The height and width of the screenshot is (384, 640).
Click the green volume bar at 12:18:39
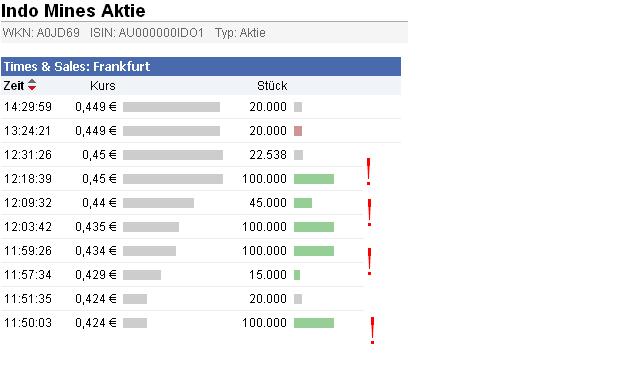(314, 179)
